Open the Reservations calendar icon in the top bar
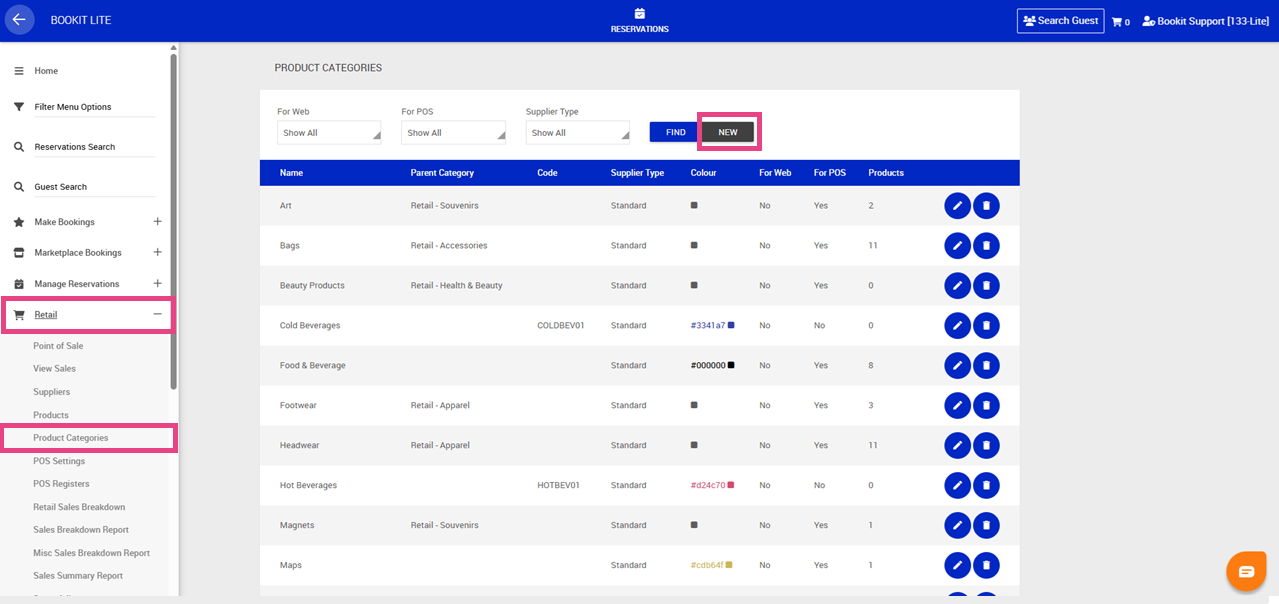 (x=640, y=13)
